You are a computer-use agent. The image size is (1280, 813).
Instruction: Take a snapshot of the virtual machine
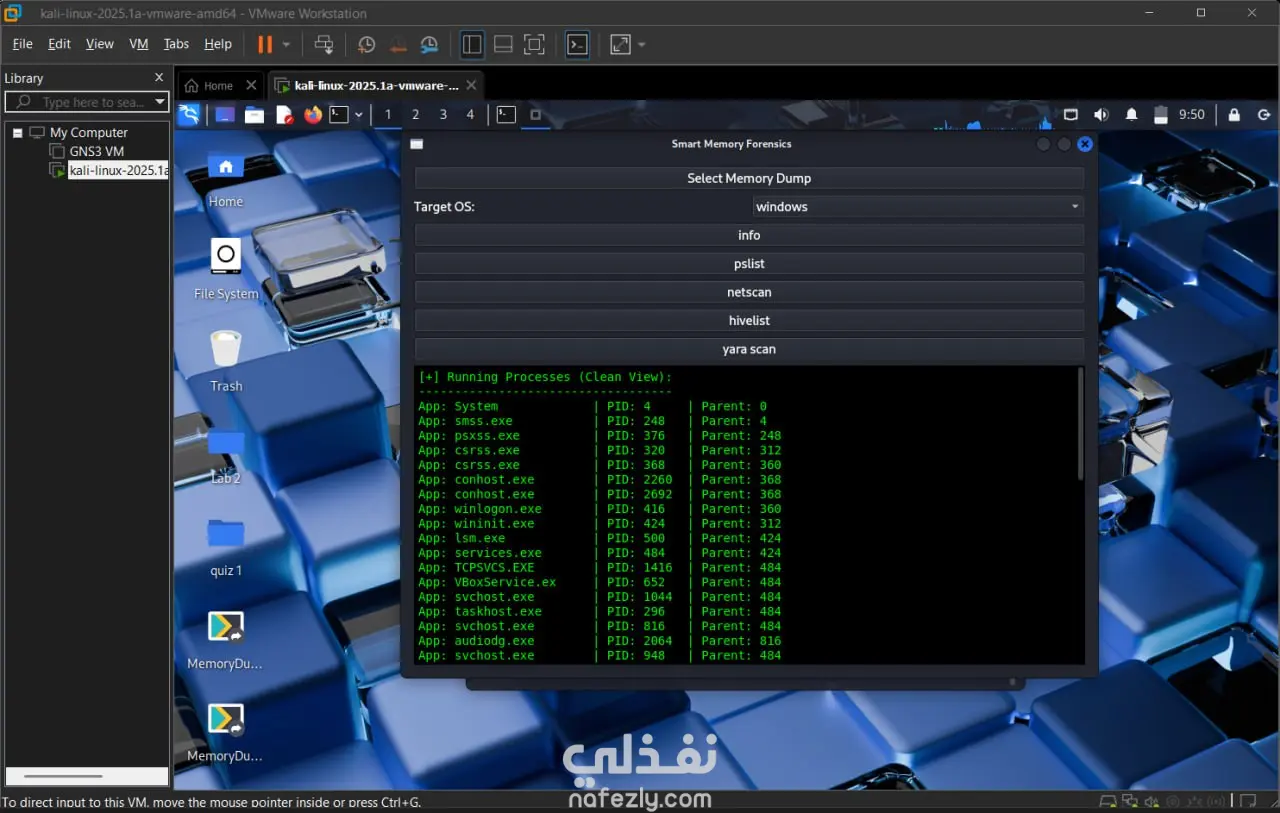click(367, 44)
